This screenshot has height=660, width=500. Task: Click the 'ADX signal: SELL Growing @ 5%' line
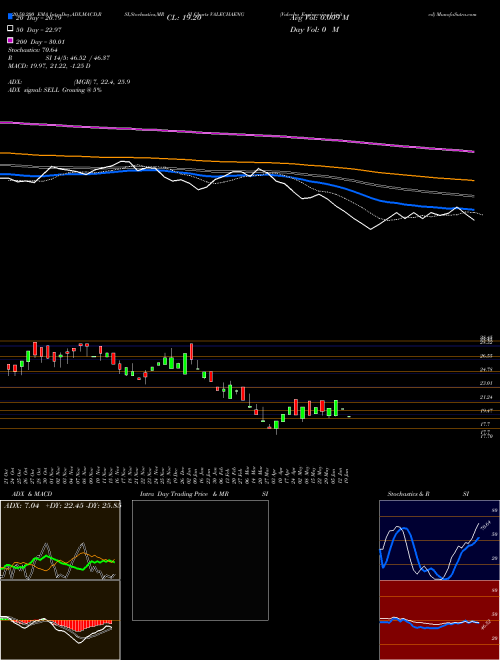[x=55, y=90]
